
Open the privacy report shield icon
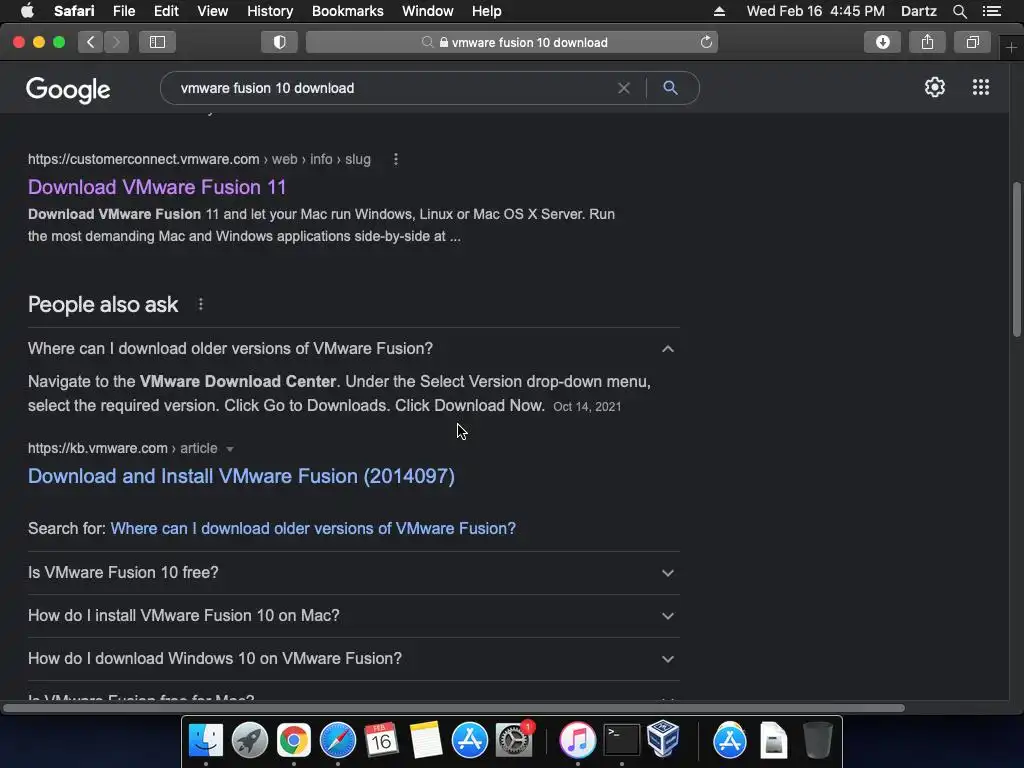pos(280,42)
